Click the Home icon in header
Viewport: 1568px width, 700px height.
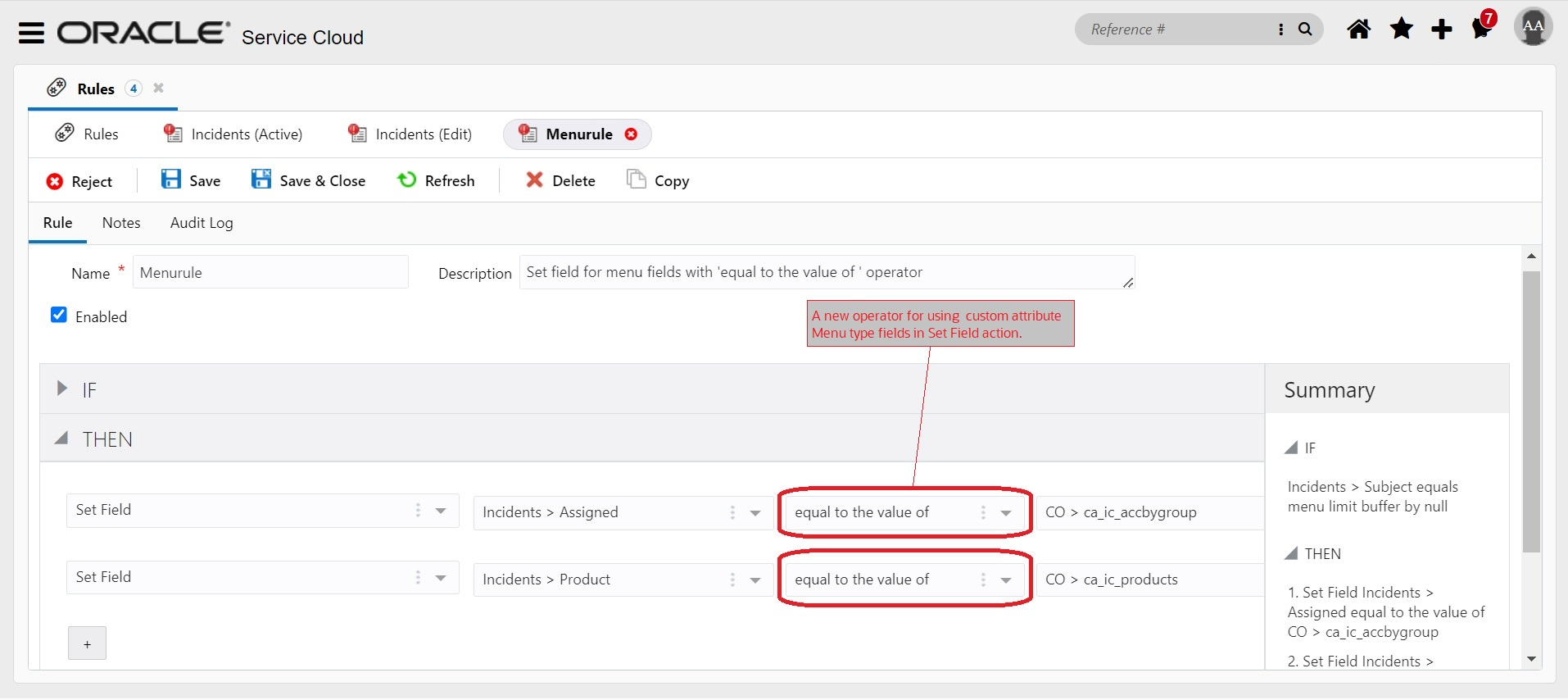pyautogui.click(x=1358, y=30)
